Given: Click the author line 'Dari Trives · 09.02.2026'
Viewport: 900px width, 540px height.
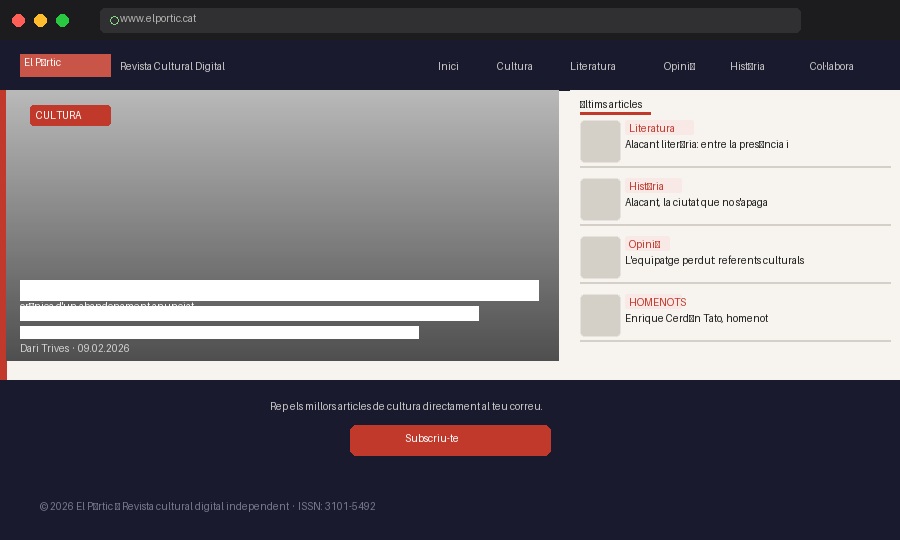Looking at the screenshot, I should tap(75, 348).
